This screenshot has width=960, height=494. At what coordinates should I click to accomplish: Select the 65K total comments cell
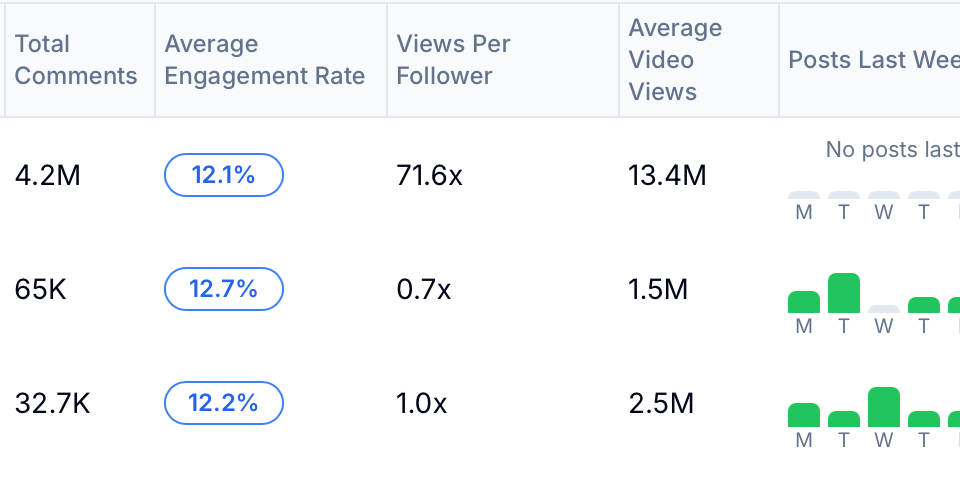[x=40, y=290]
